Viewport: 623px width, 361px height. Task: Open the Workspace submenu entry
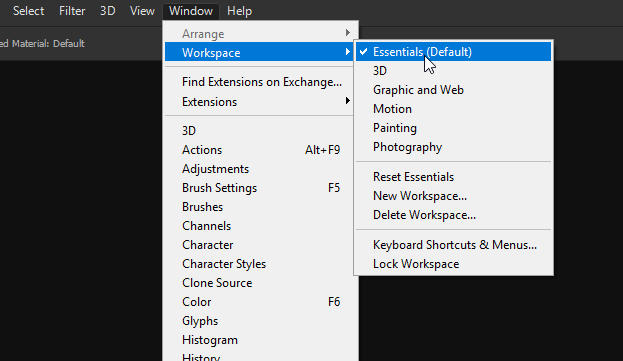259,53
